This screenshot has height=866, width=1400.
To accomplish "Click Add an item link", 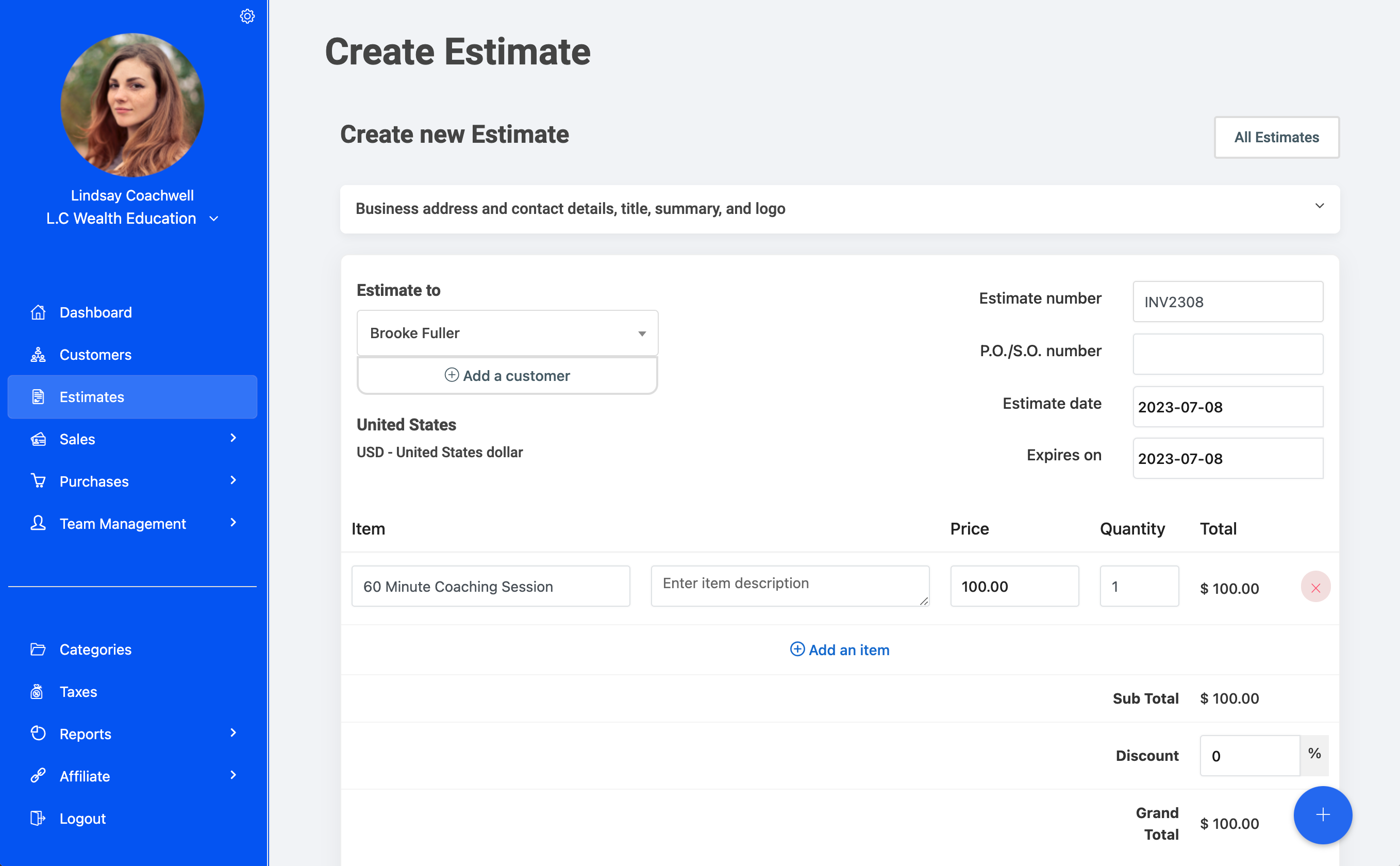I will click(839, 649).
